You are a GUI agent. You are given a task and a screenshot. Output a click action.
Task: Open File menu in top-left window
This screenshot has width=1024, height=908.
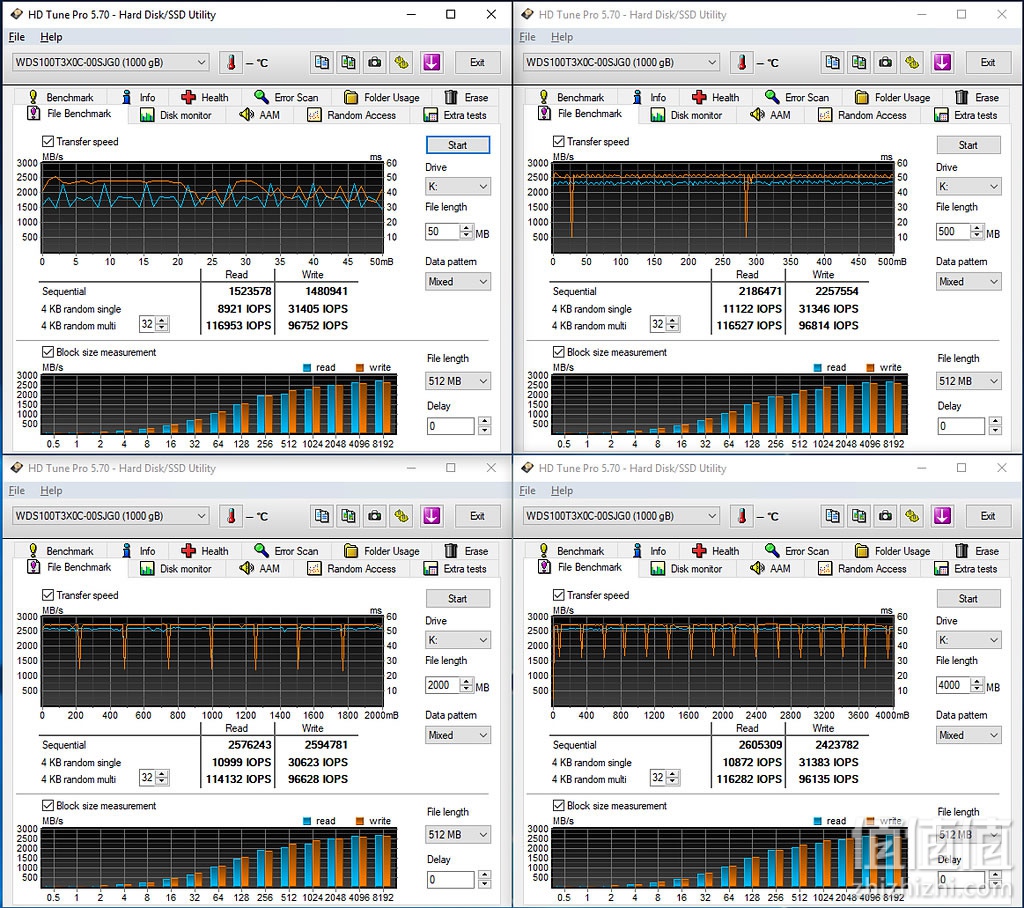[16, 37]
